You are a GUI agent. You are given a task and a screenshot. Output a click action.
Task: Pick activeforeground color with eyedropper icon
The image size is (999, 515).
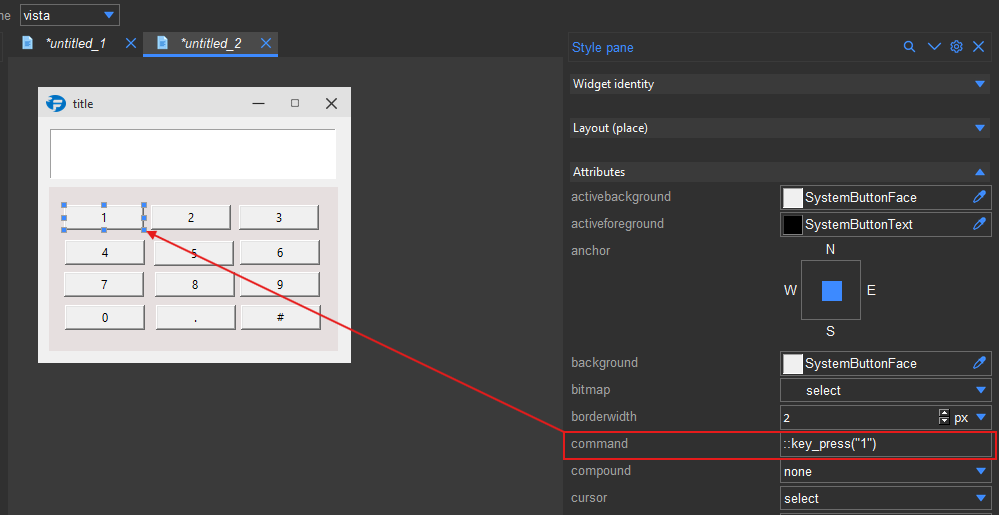point(979,224)
